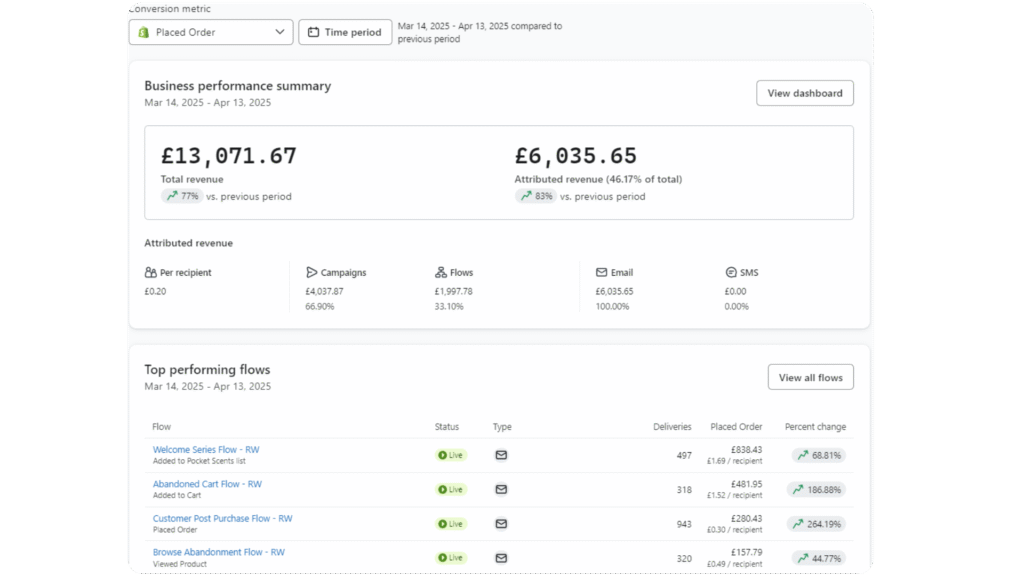Viewport: 1024px width, 576px height.
Task: Click the 44.77% percent change badge
Action: [819, 558]
